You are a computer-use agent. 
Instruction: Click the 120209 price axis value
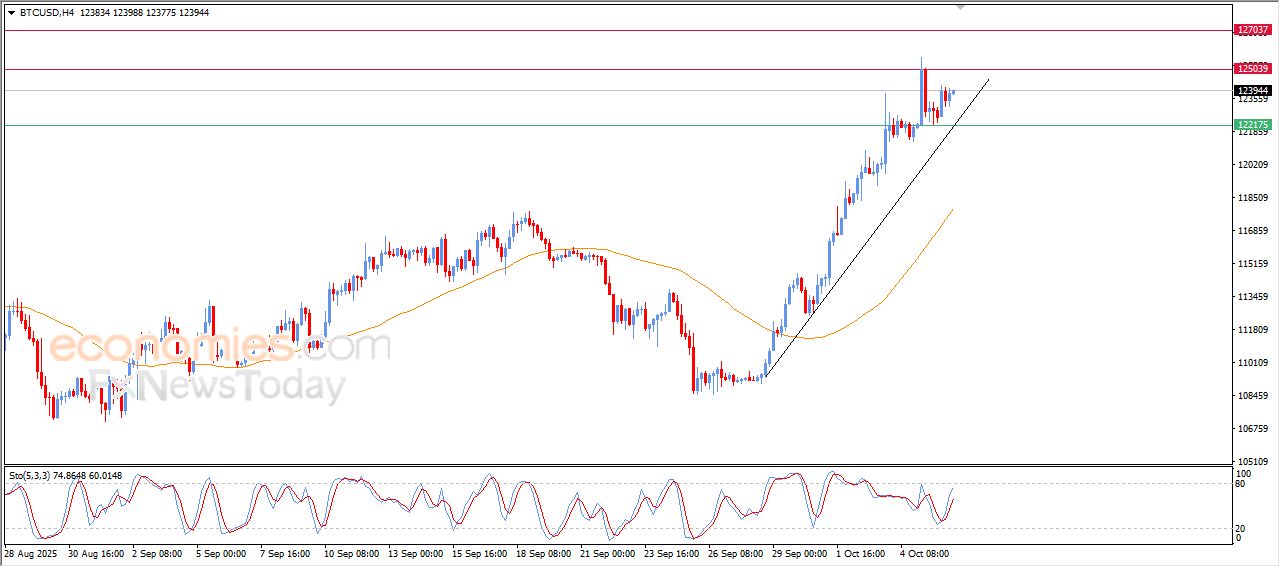click(x=1252, y=165)
